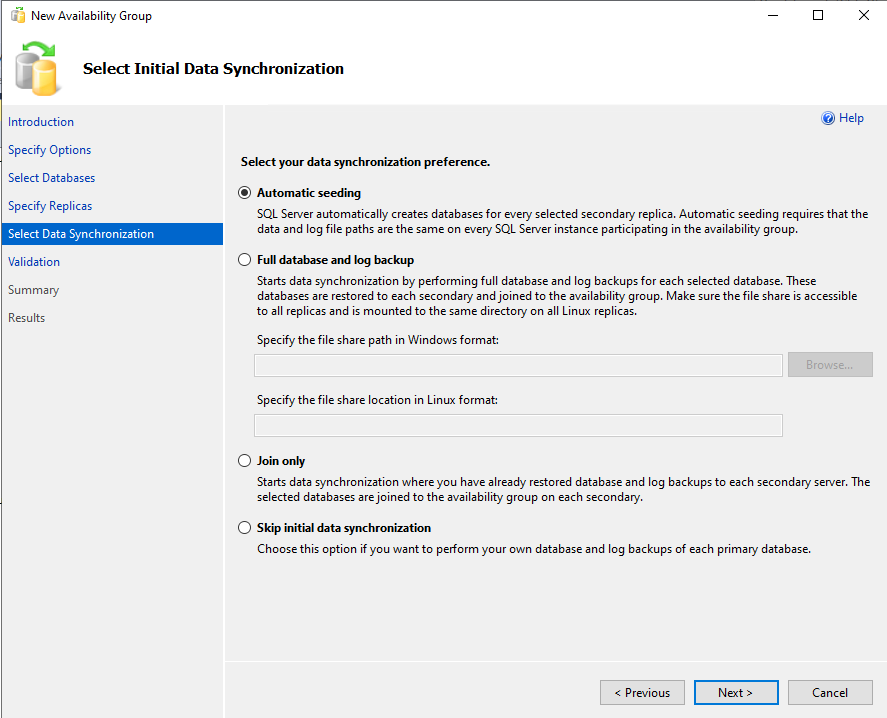Click the blue Help question mark icon
887x718 pixels.
[828, 118]
